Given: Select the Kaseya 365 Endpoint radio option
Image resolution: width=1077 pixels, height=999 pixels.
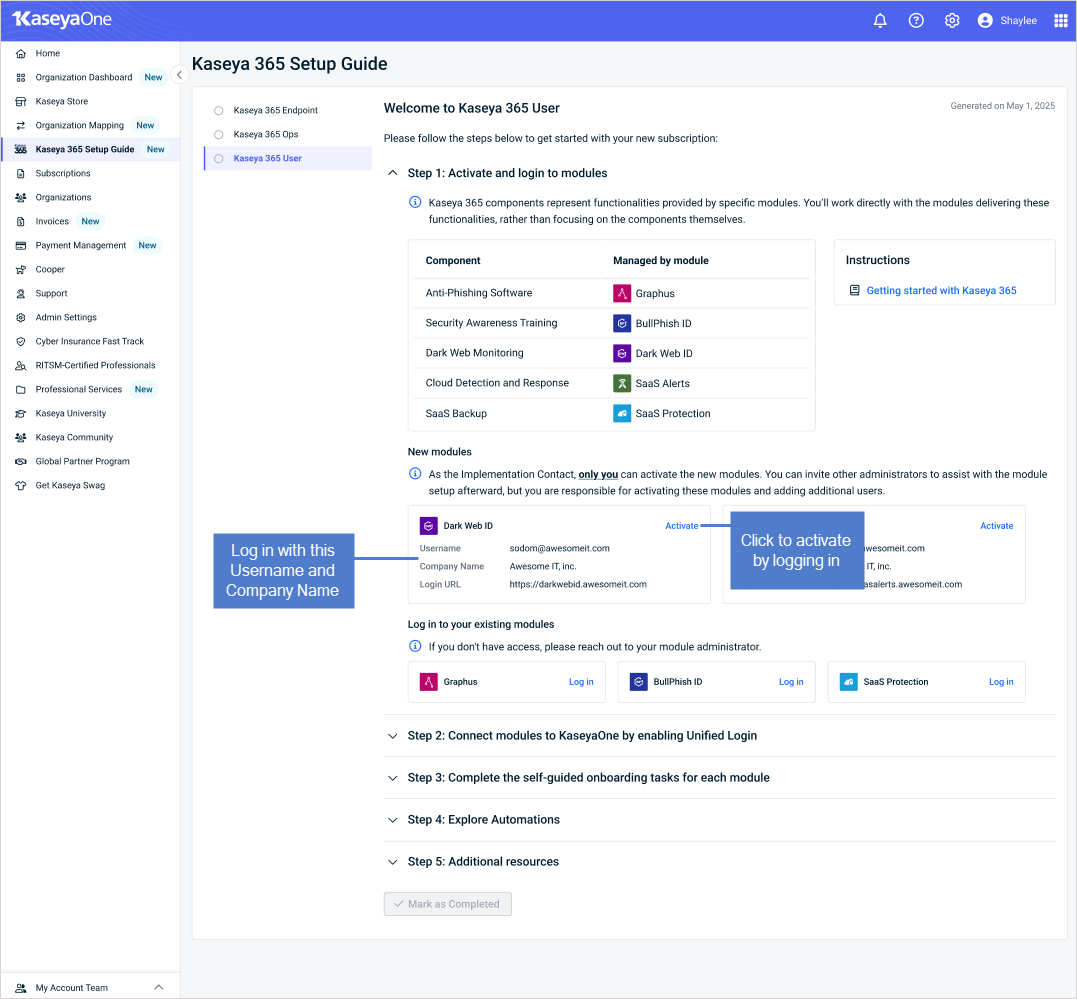Looking at the screenshot, I should point(218,111).
